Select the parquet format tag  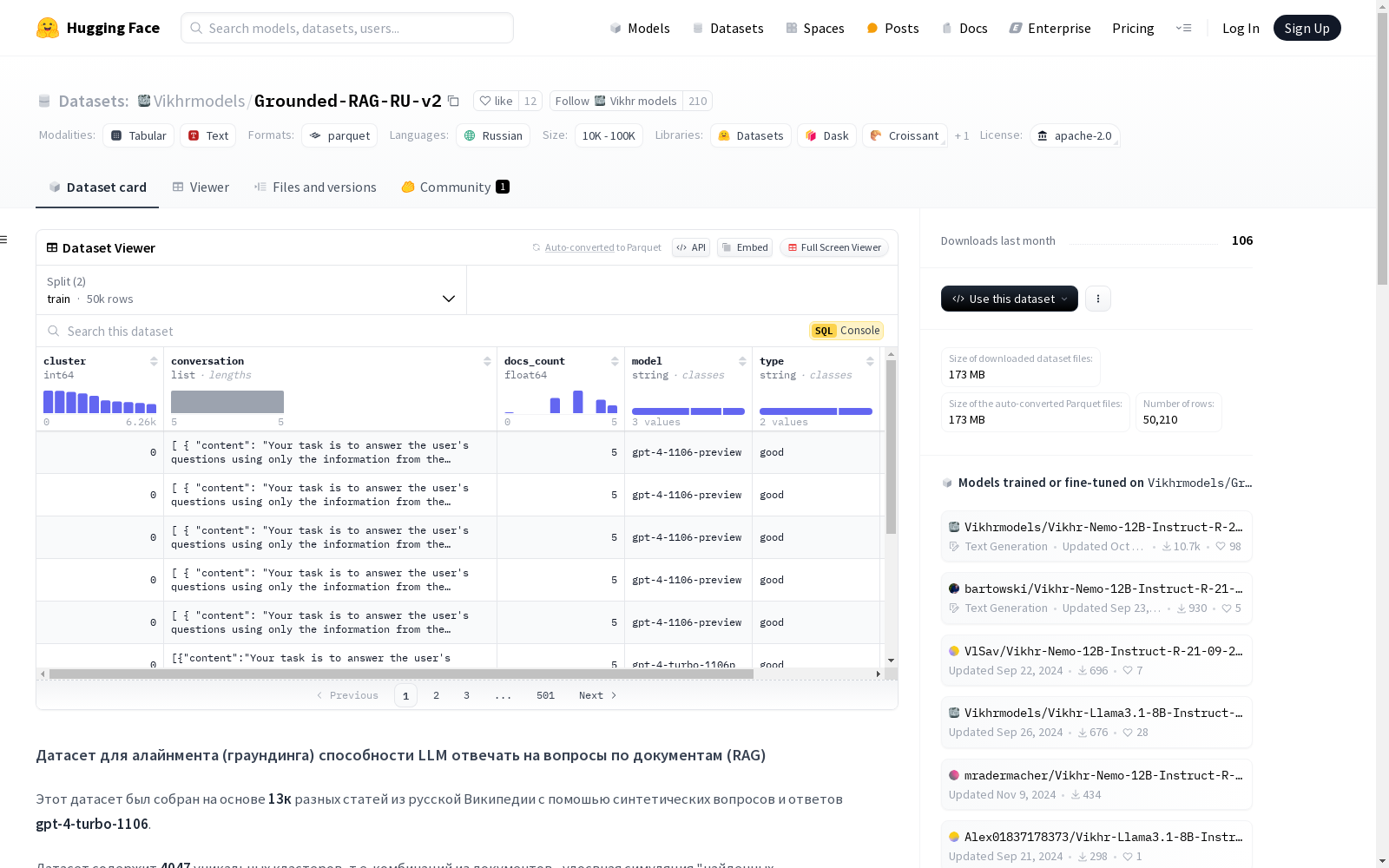click(339, 135)
